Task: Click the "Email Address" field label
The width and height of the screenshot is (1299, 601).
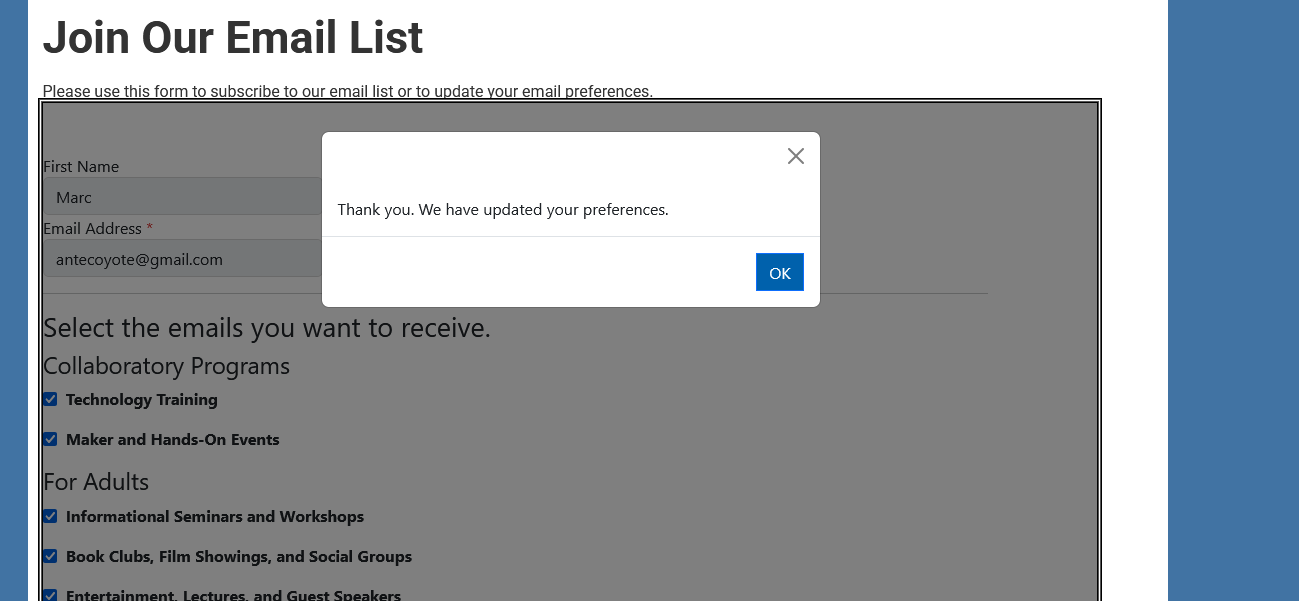Action: coord(92,229)
